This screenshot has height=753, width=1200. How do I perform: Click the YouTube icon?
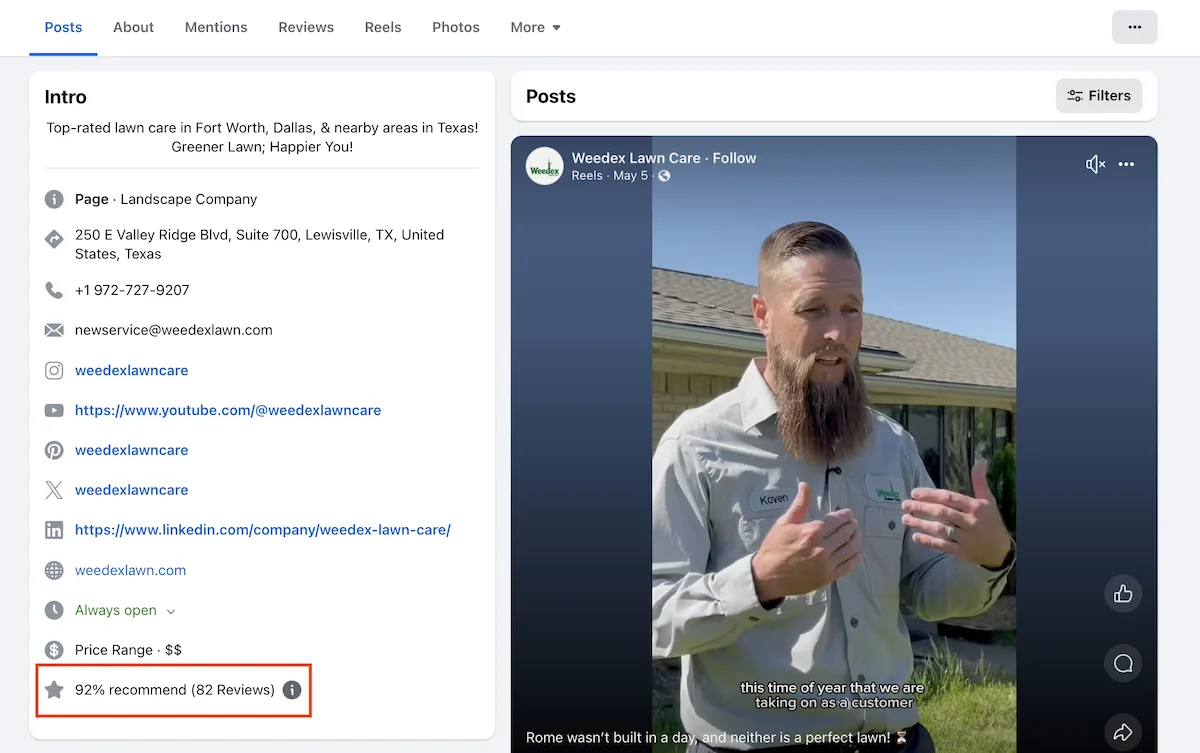(x=54, y=410)
